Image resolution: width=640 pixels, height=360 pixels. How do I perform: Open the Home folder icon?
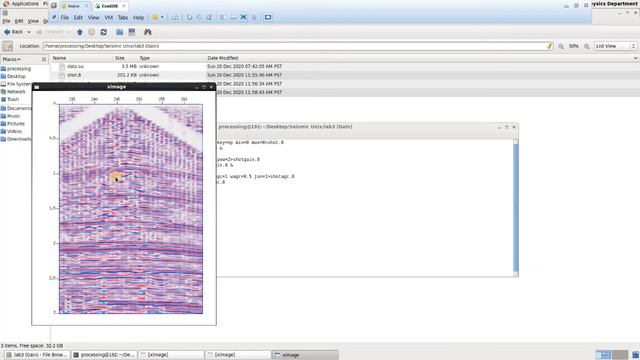pyautogui.click(x=120, y=32)
